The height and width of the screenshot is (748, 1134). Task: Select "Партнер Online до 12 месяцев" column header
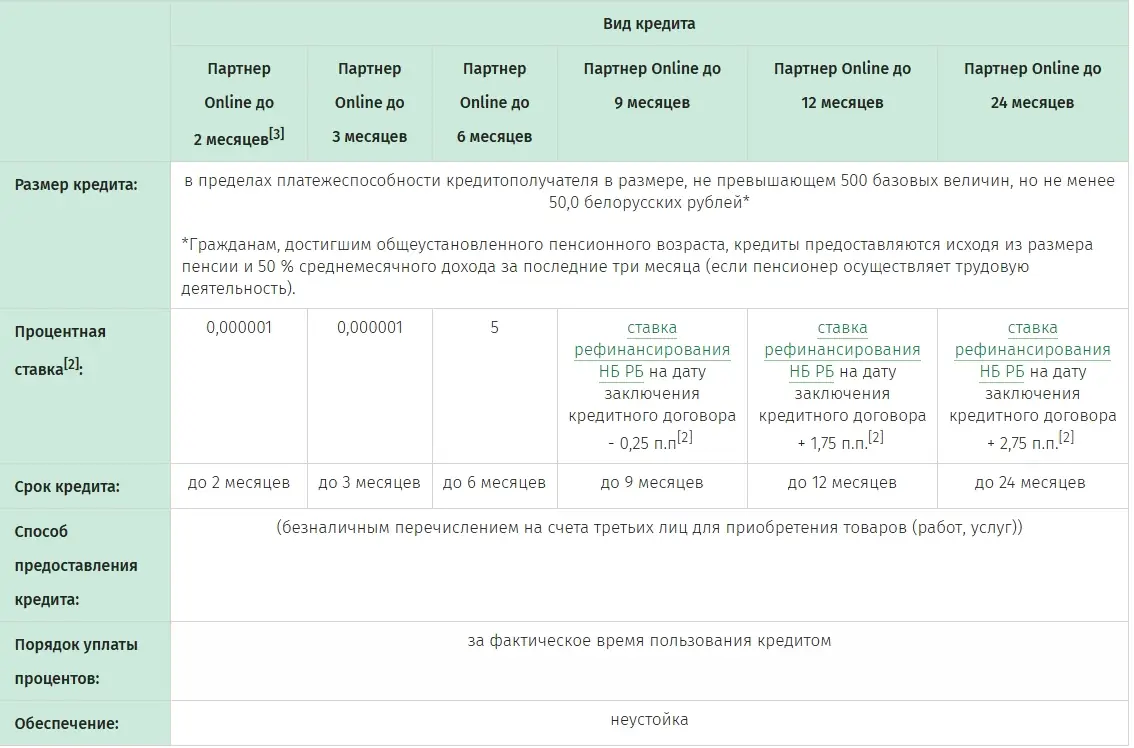[842, 85]
